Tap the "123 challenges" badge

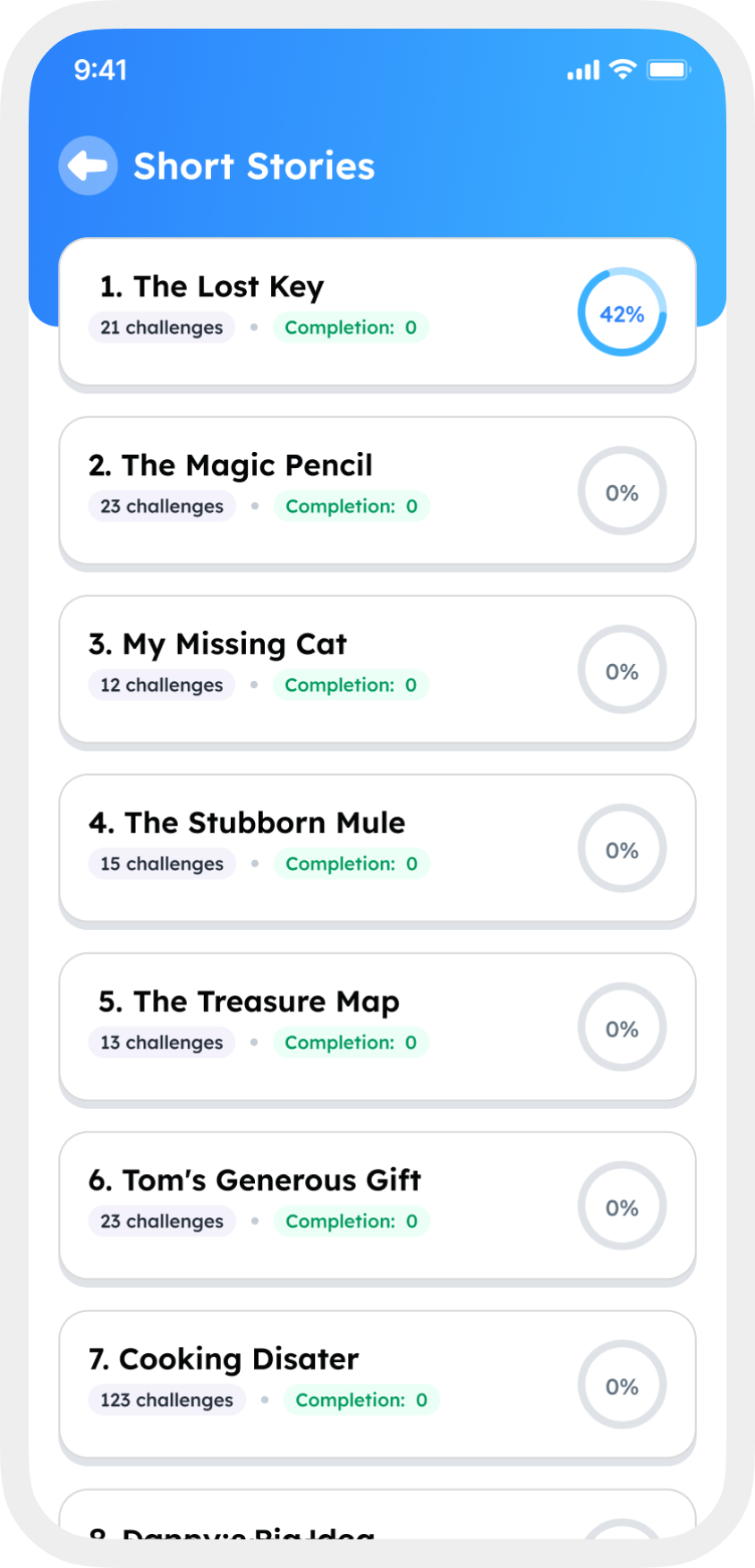point(167,1401)
